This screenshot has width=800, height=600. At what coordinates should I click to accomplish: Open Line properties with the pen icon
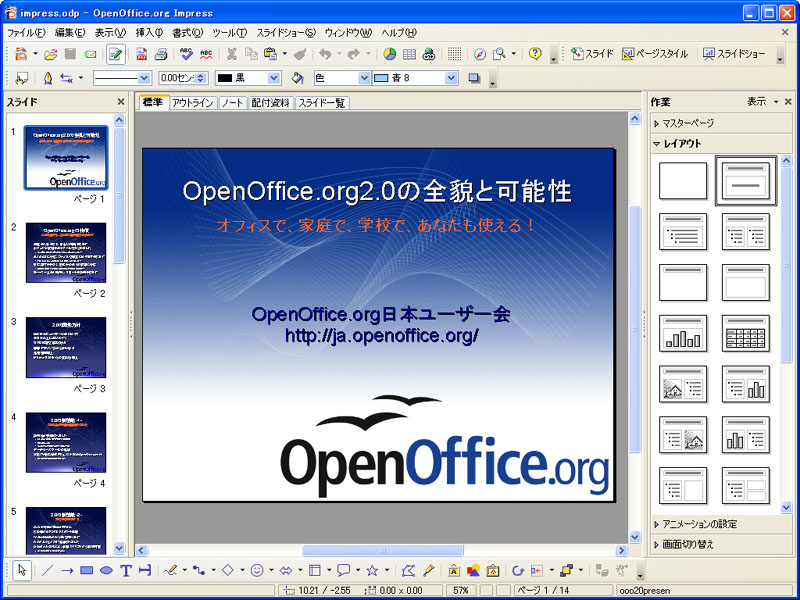pos(47,78)
